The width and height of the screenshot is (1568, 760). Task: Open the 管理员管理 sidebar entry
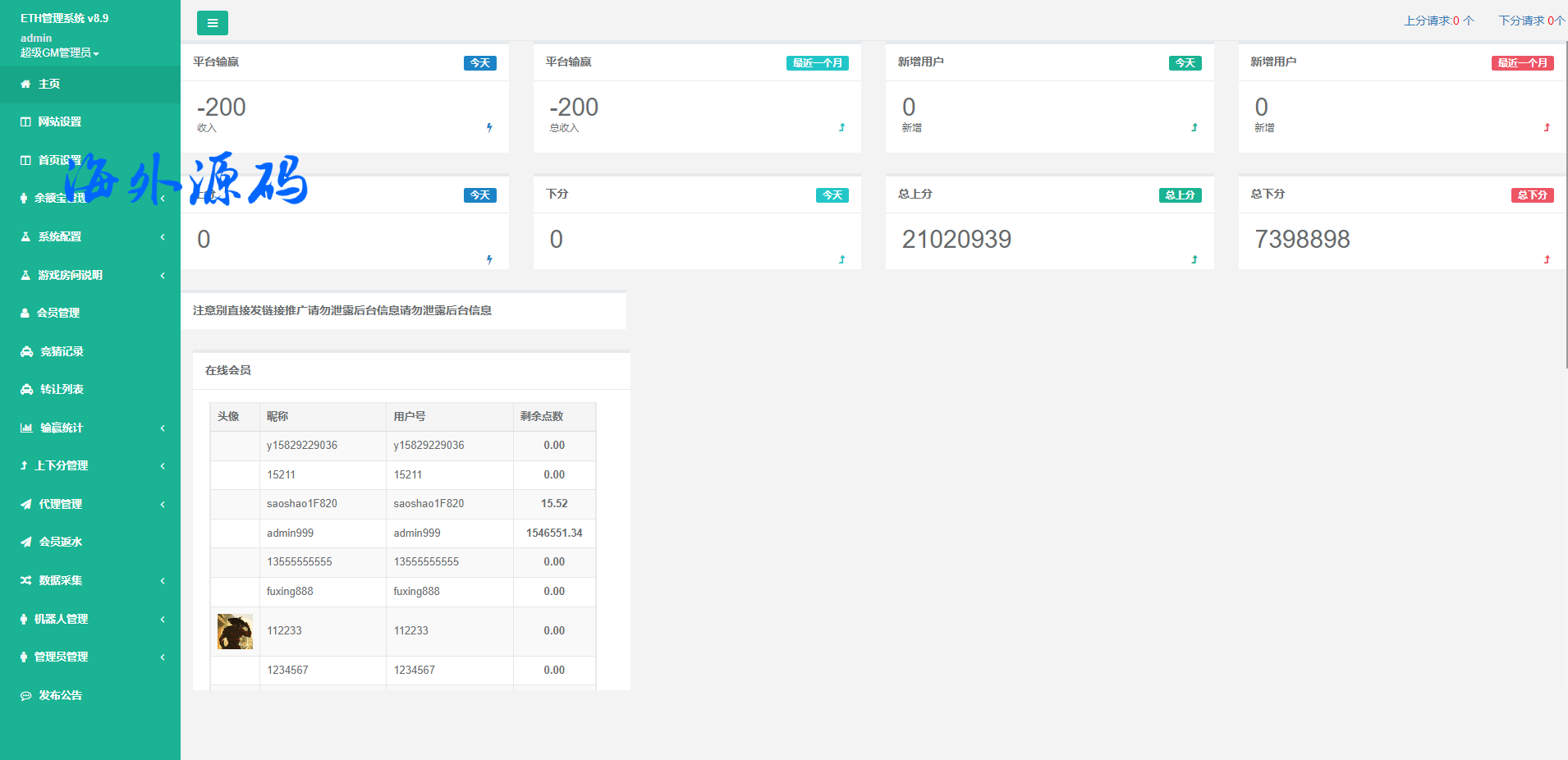(61, 657)
